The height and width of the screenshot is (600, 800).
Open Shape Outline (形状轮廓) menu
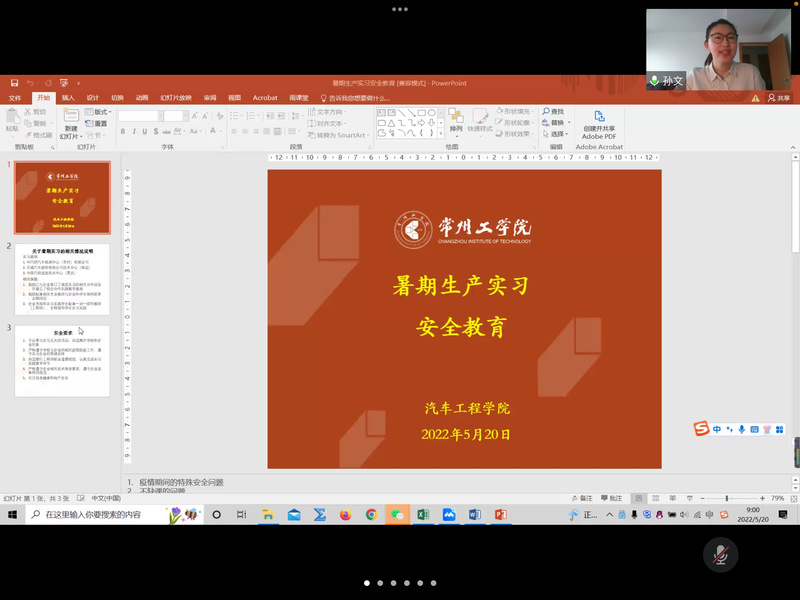coord(515,122)
